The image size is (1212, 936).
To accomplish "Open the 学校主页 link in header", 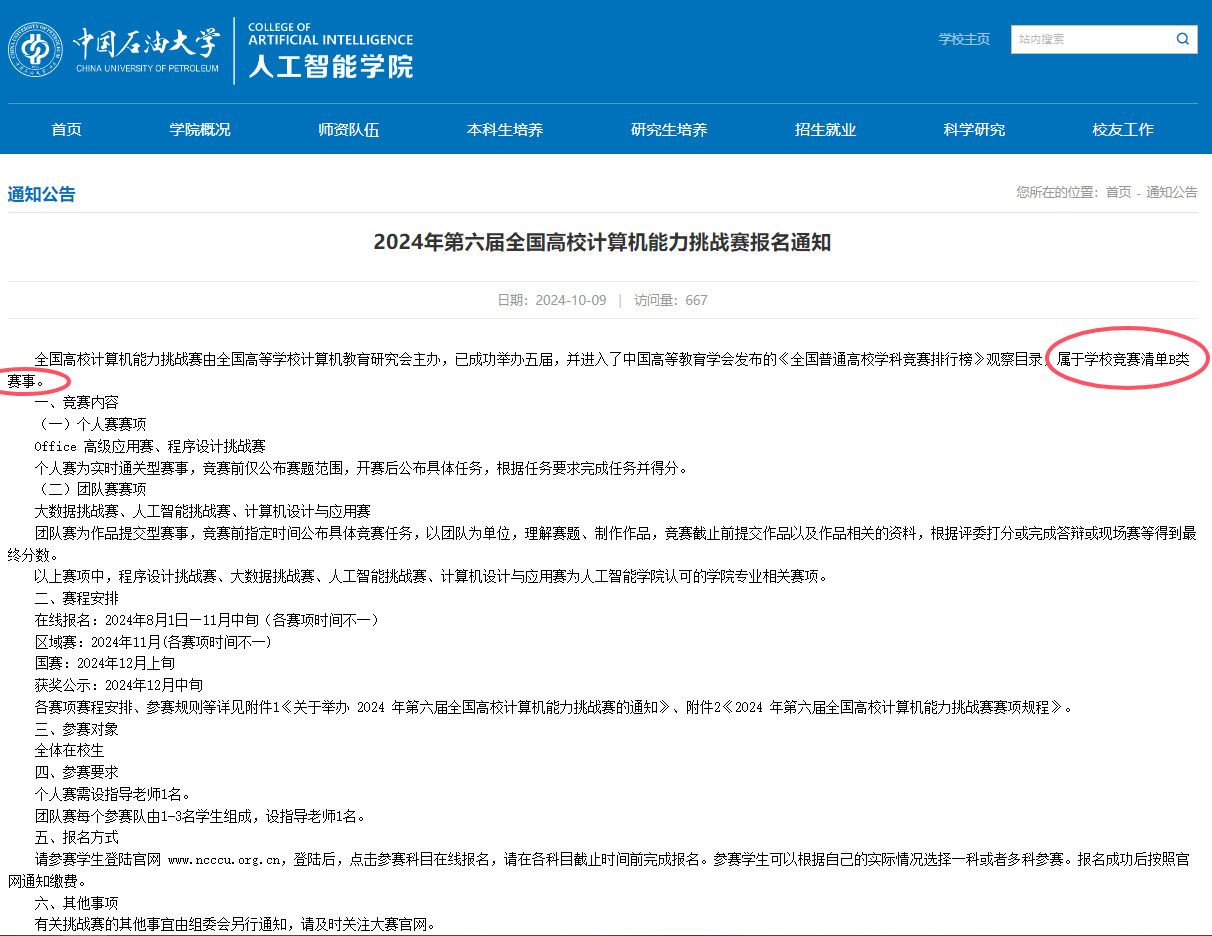I will 964,39.
